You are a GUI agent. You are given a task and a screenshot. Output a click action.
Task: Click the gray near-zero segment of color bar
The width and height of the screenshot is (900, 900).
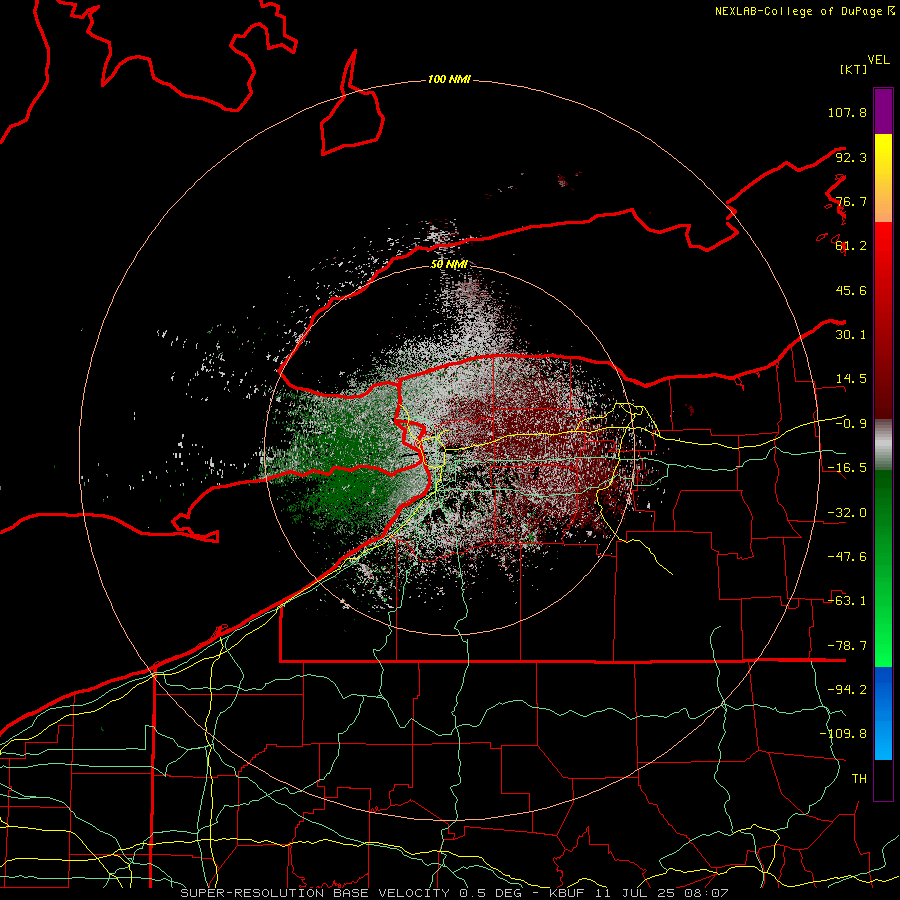tap(883, 445)
